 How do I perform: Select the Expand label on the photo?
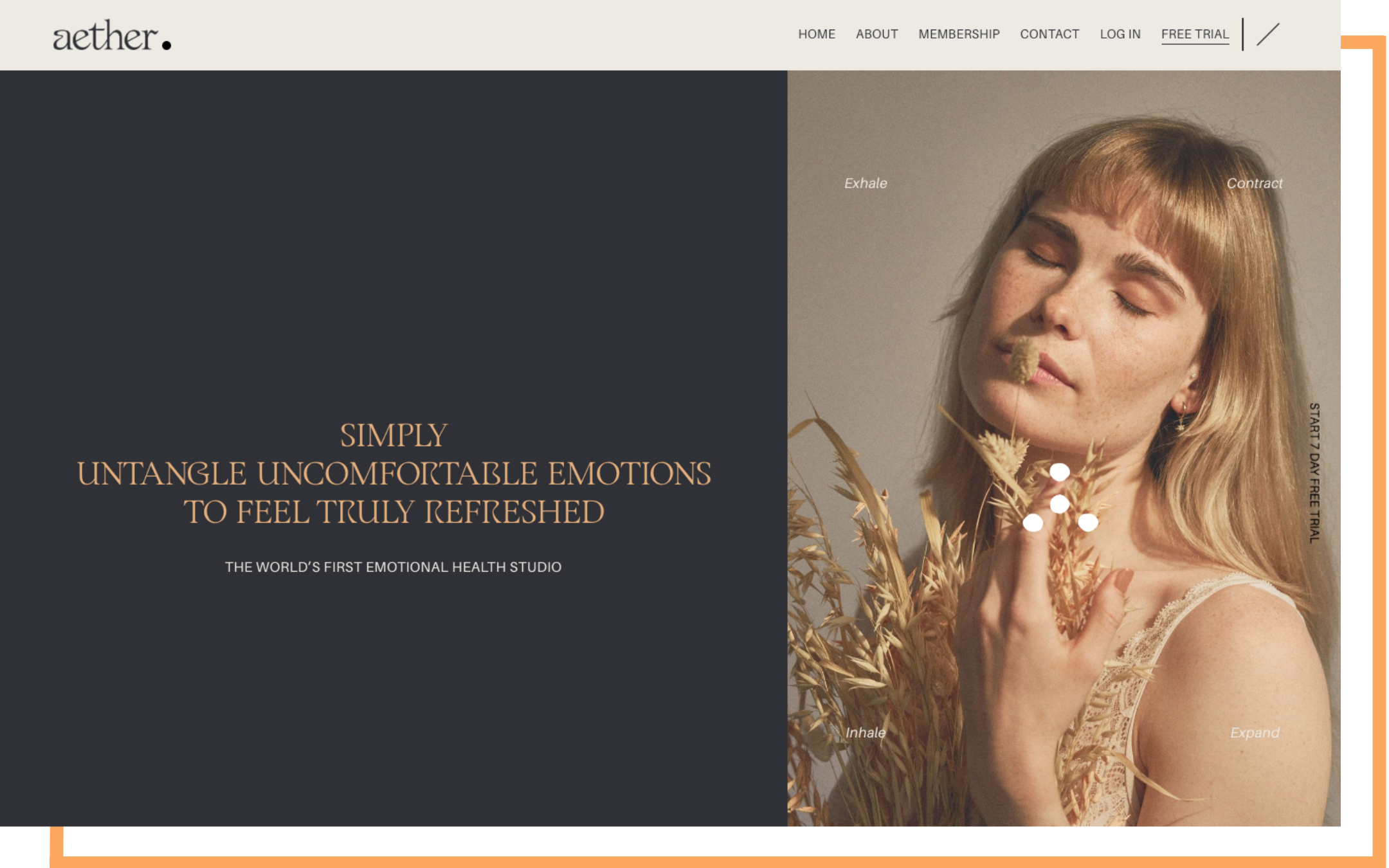(x=1255, y=732)
